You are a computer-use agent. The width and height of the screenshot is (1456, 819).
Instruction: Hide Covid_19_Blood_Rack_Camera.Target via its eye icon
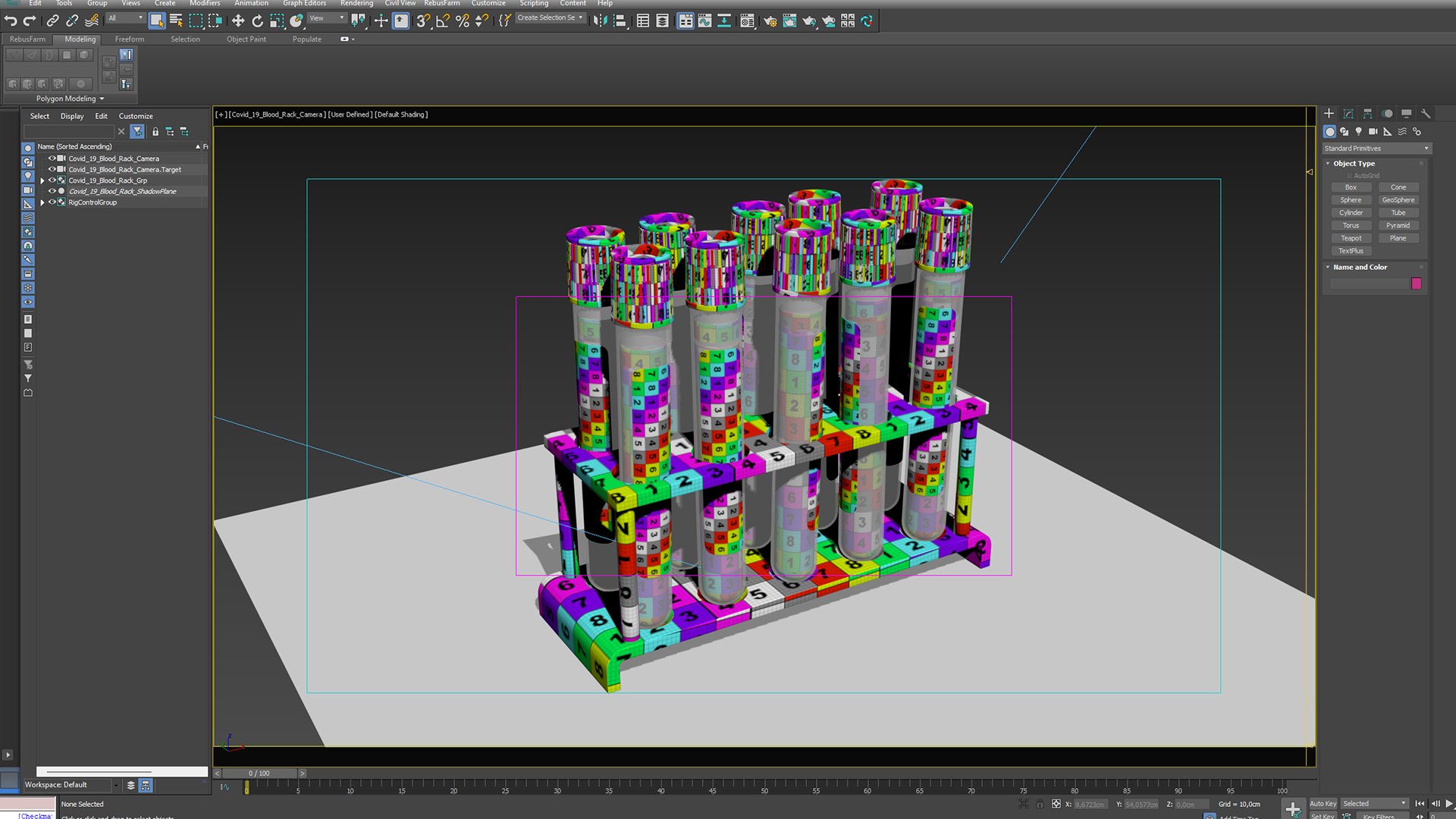tap(52, 169)
